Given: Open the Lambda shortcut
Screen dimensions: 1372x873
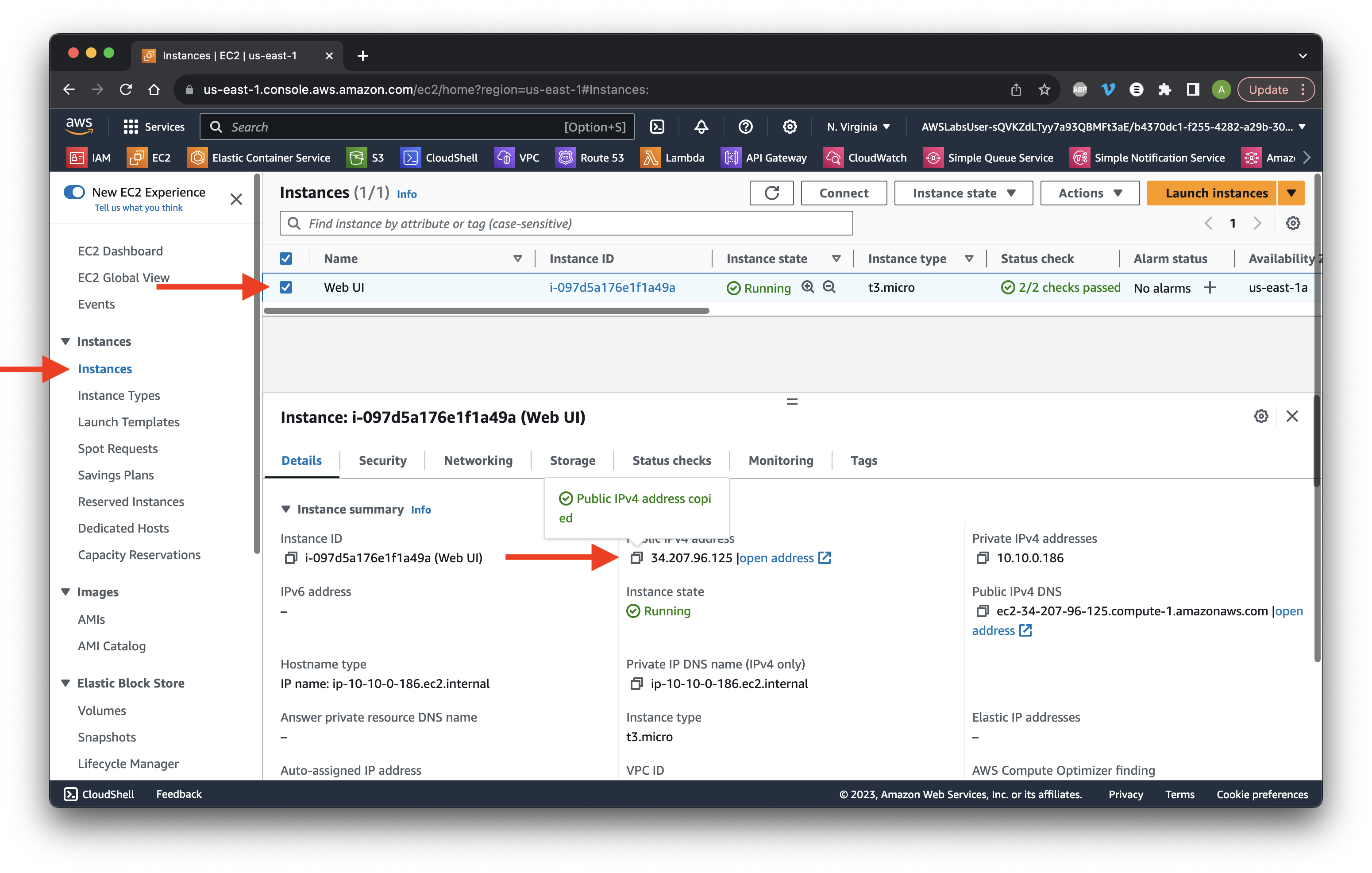Looking at the screenshot, I should 672,157.
